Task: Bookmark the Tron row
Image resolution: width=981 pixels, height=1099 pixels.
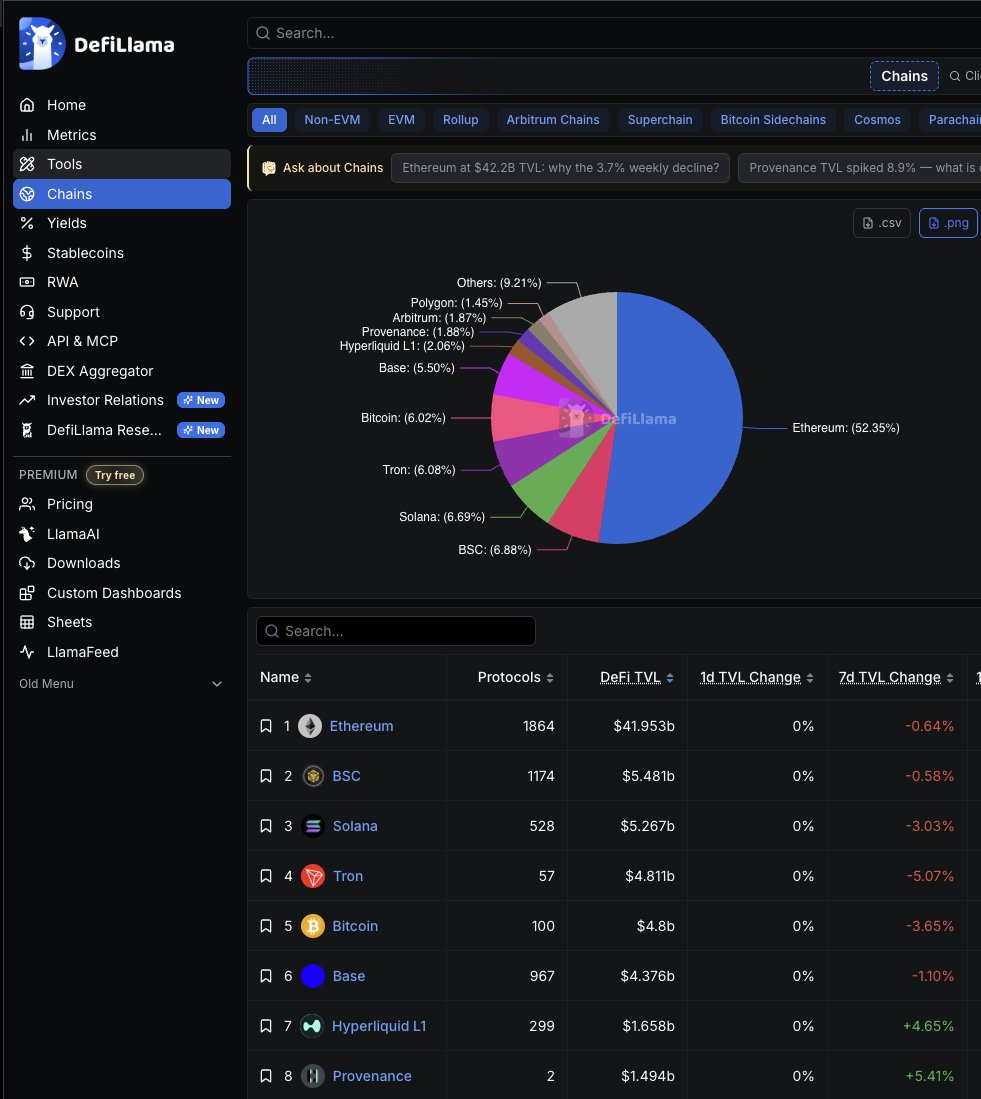Action: pyautogui.click(x=266, y=876)
